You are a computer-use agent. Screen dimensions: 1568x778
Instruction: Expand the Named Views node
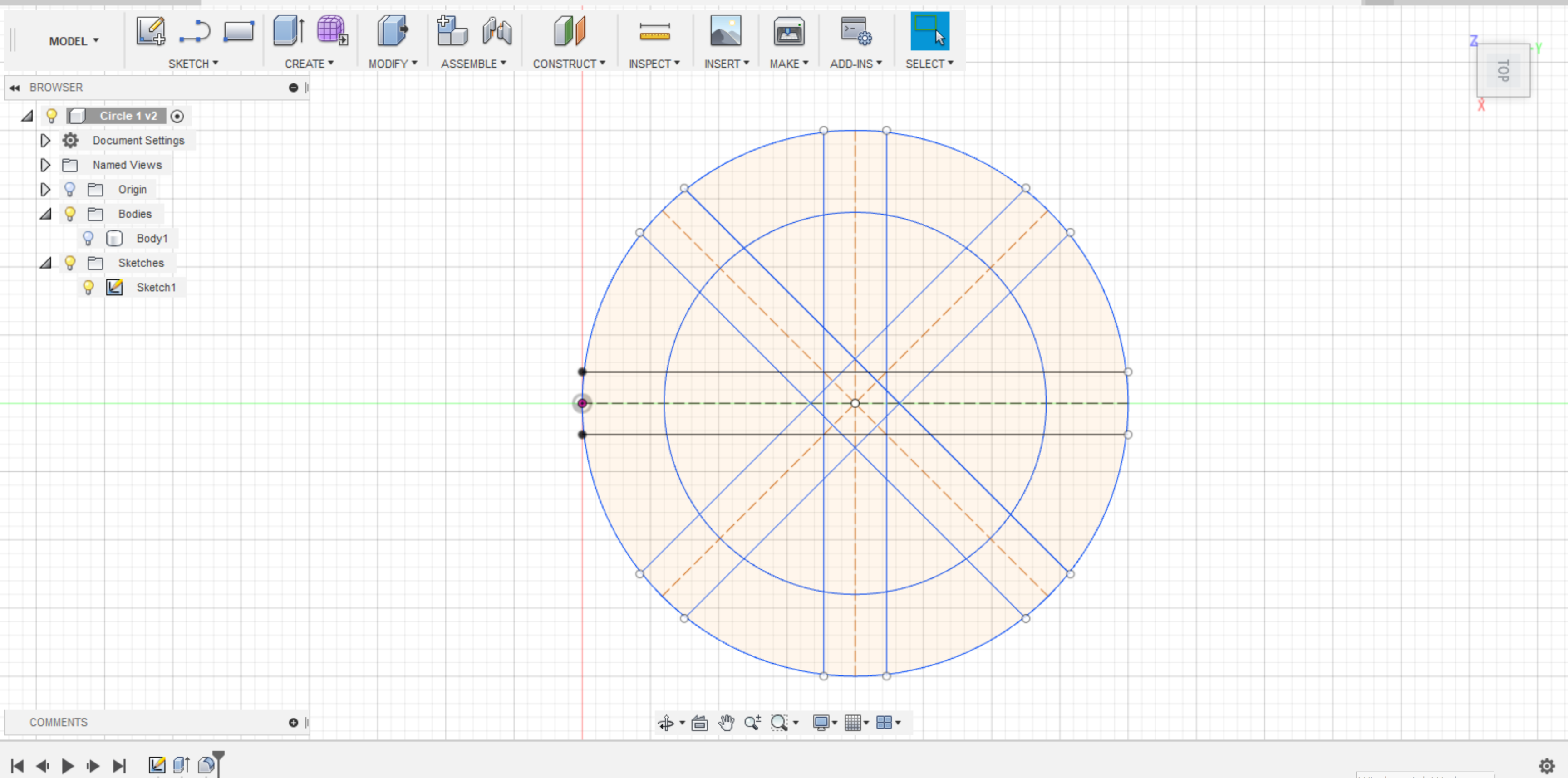click(x=45, y=165)
